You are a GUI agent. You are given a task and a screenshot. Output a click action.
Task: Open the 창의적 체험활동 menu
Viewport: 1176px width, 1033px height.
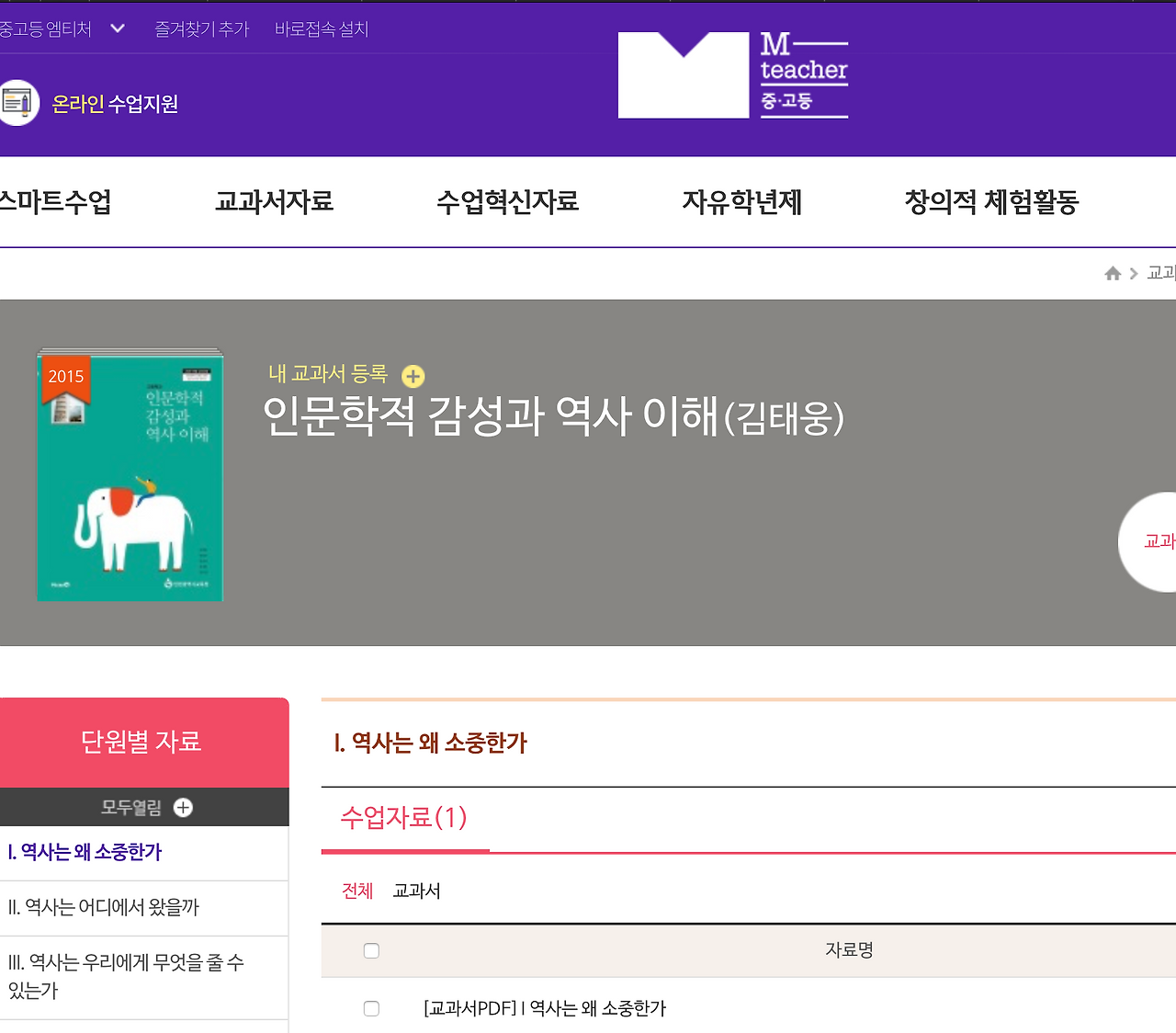pos(991,202)
